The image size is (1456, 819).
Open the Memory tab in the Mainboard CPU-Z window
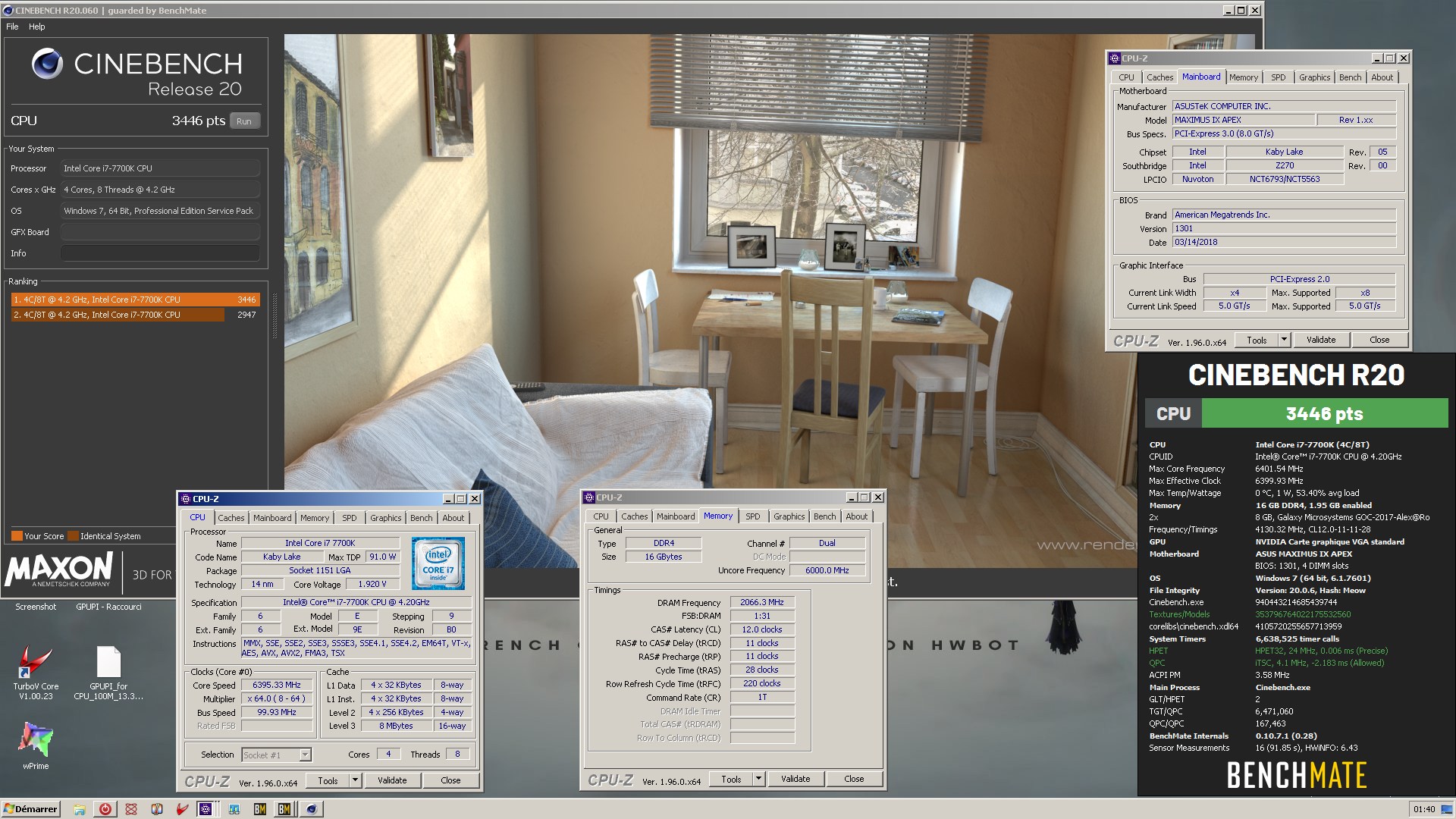1244,77
